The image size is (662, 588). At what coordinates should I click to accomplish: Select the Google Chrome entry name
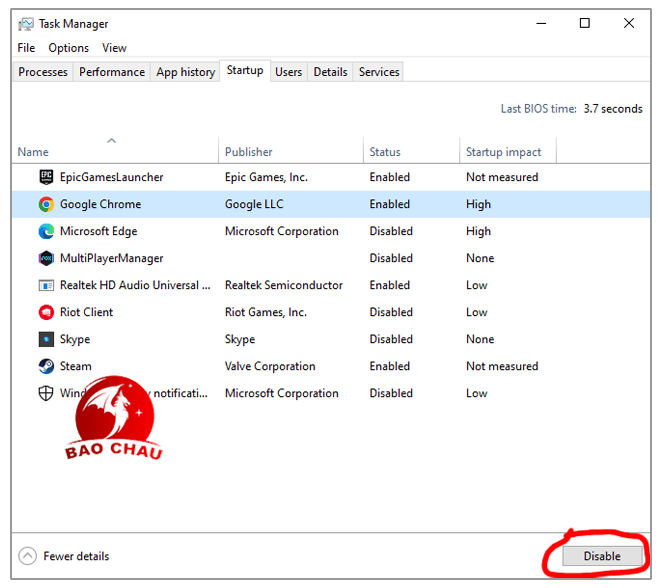click(x=100, y=204)
